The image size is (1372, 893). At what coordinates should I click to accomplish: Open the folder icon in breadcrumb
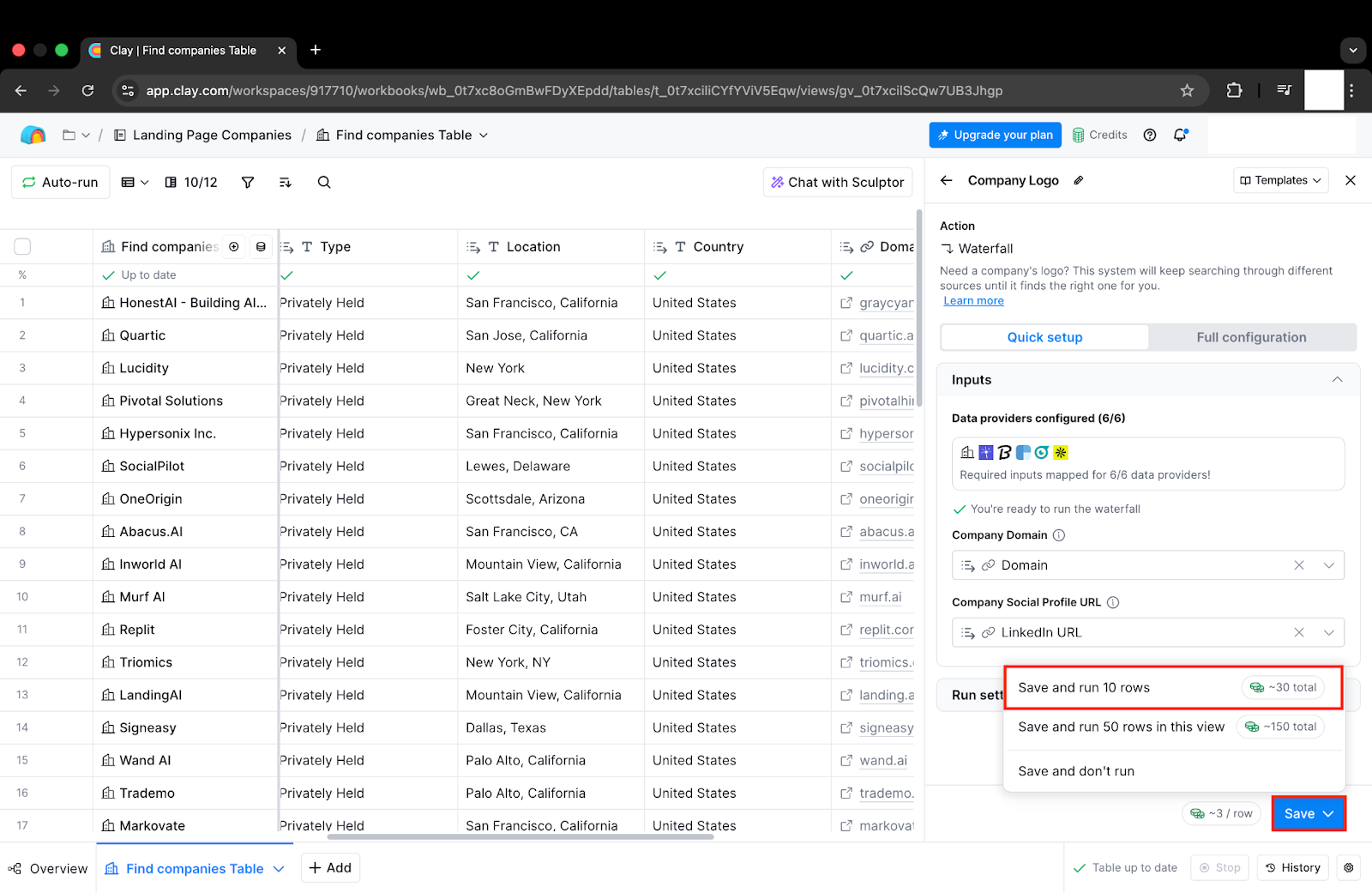(69, 135)
